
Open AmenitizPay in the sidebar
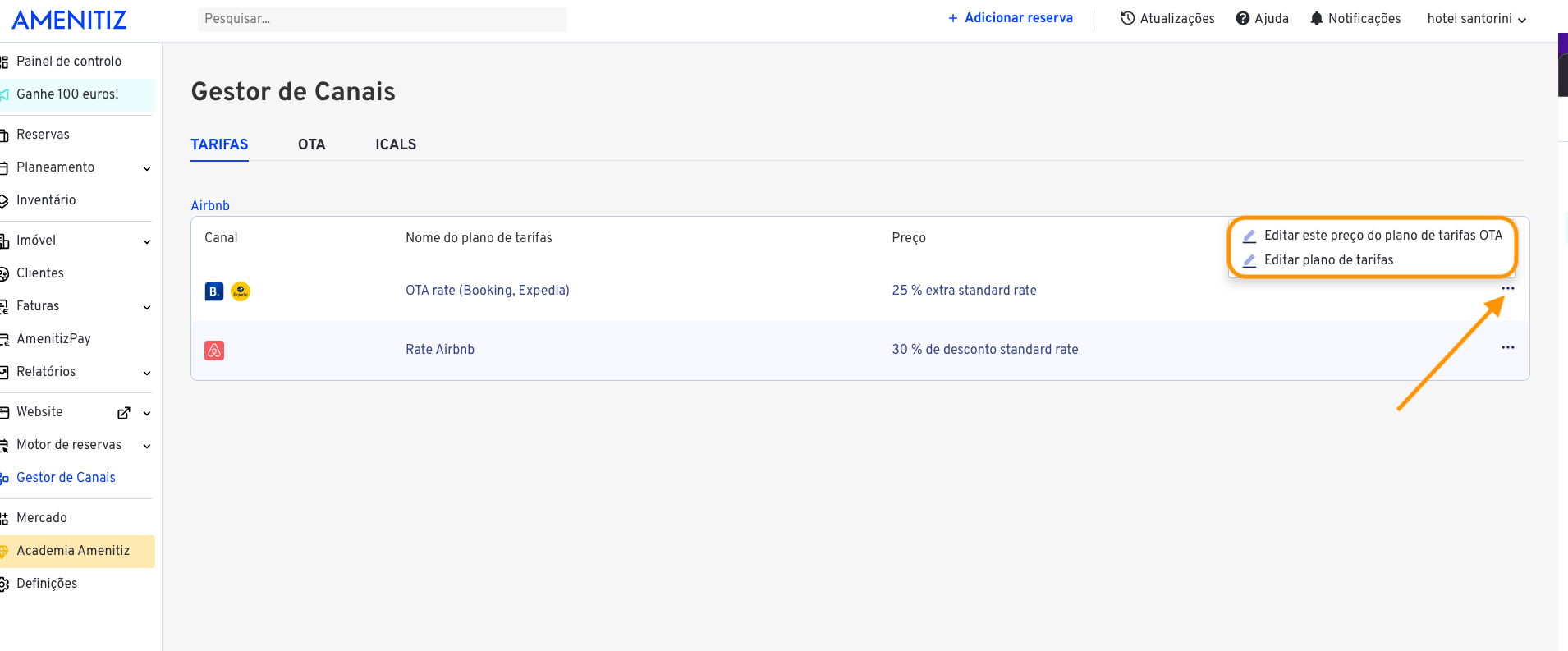[x=53, y=339]
